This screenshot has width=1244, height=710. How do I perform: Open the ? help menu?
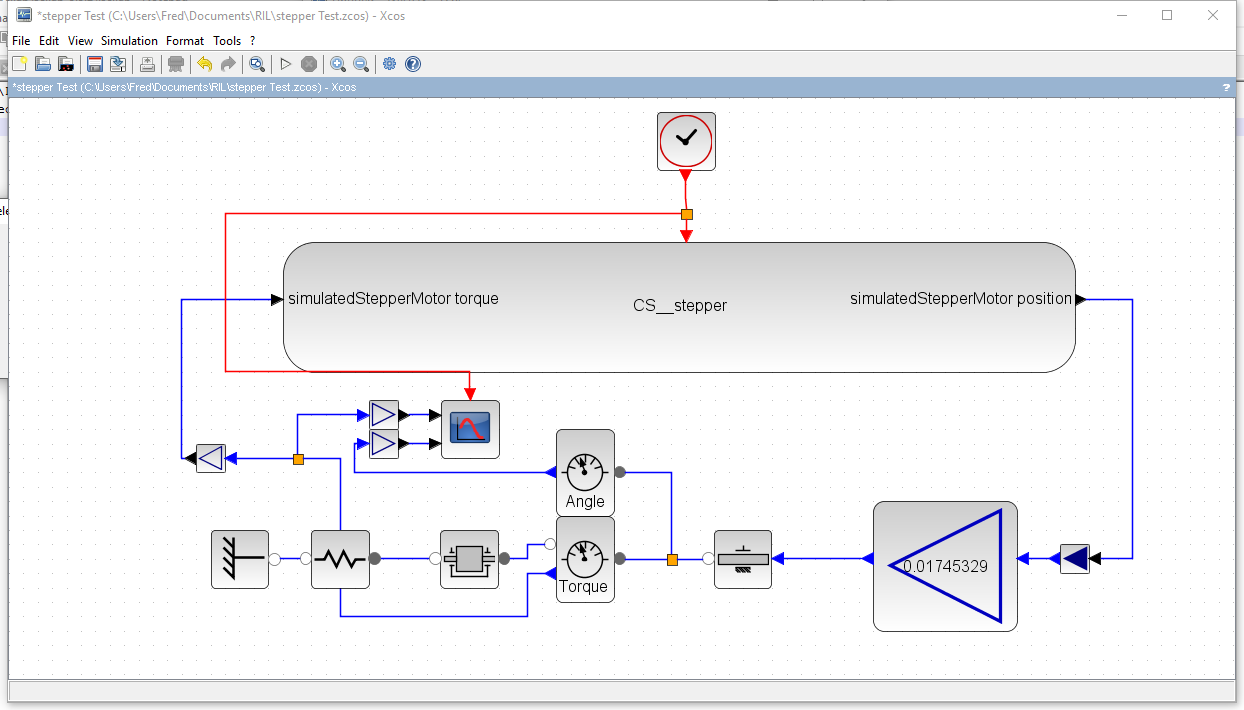tap(253, 41)
